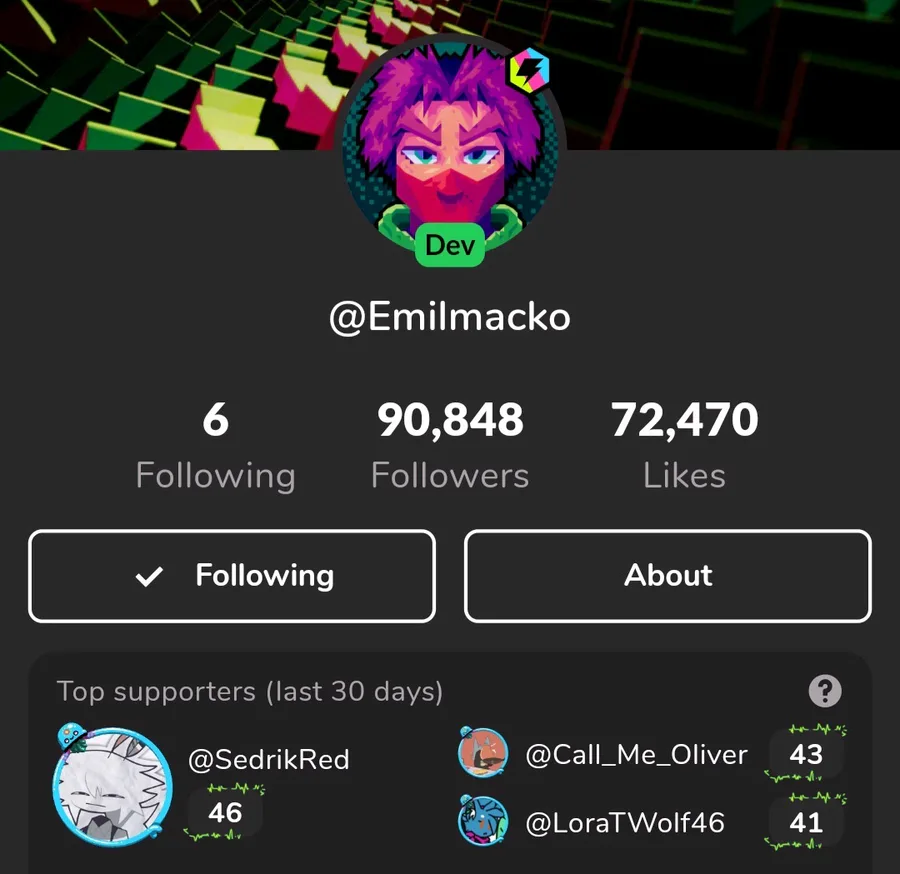View the 6 Following list

(216, 445)
